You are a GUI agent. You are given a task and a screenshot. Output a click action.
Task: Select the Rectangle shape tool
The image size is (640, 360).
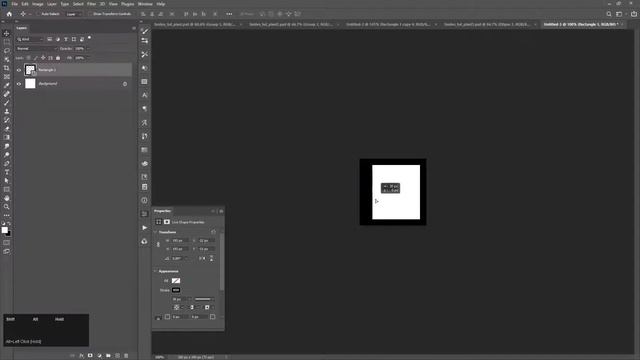click(7, 189)
